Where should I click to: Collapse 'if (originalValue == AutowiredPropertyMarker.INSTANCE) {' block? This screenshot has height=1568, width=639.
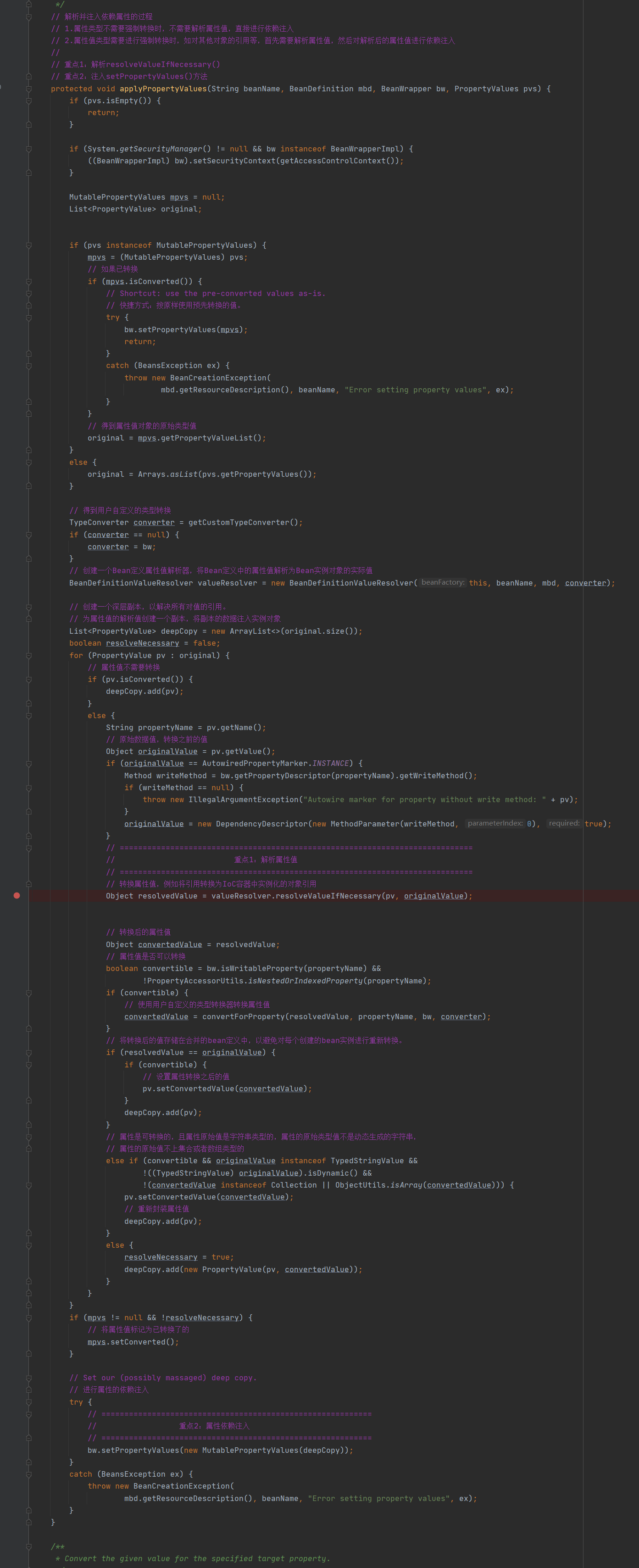click(28, 763)
